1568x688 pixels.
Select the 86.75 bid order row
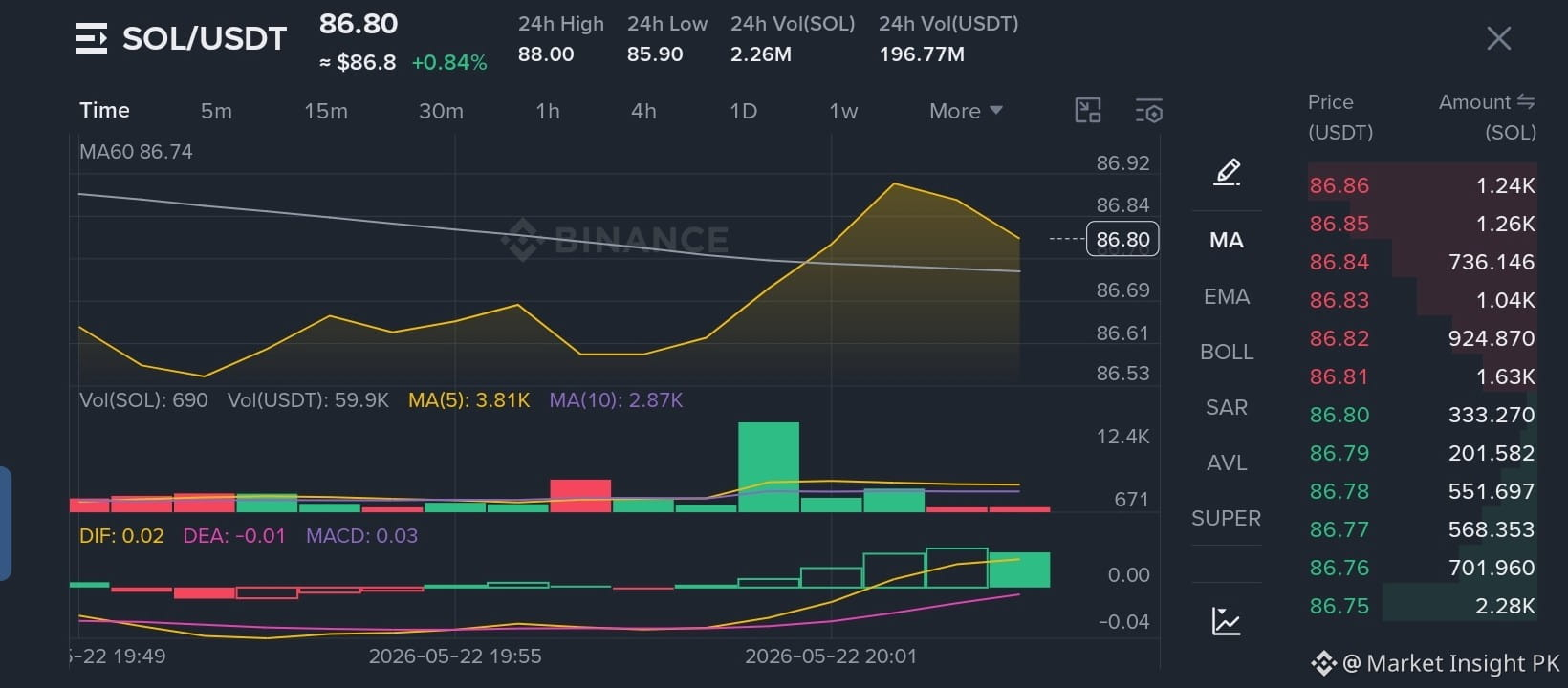[1422, 606]
